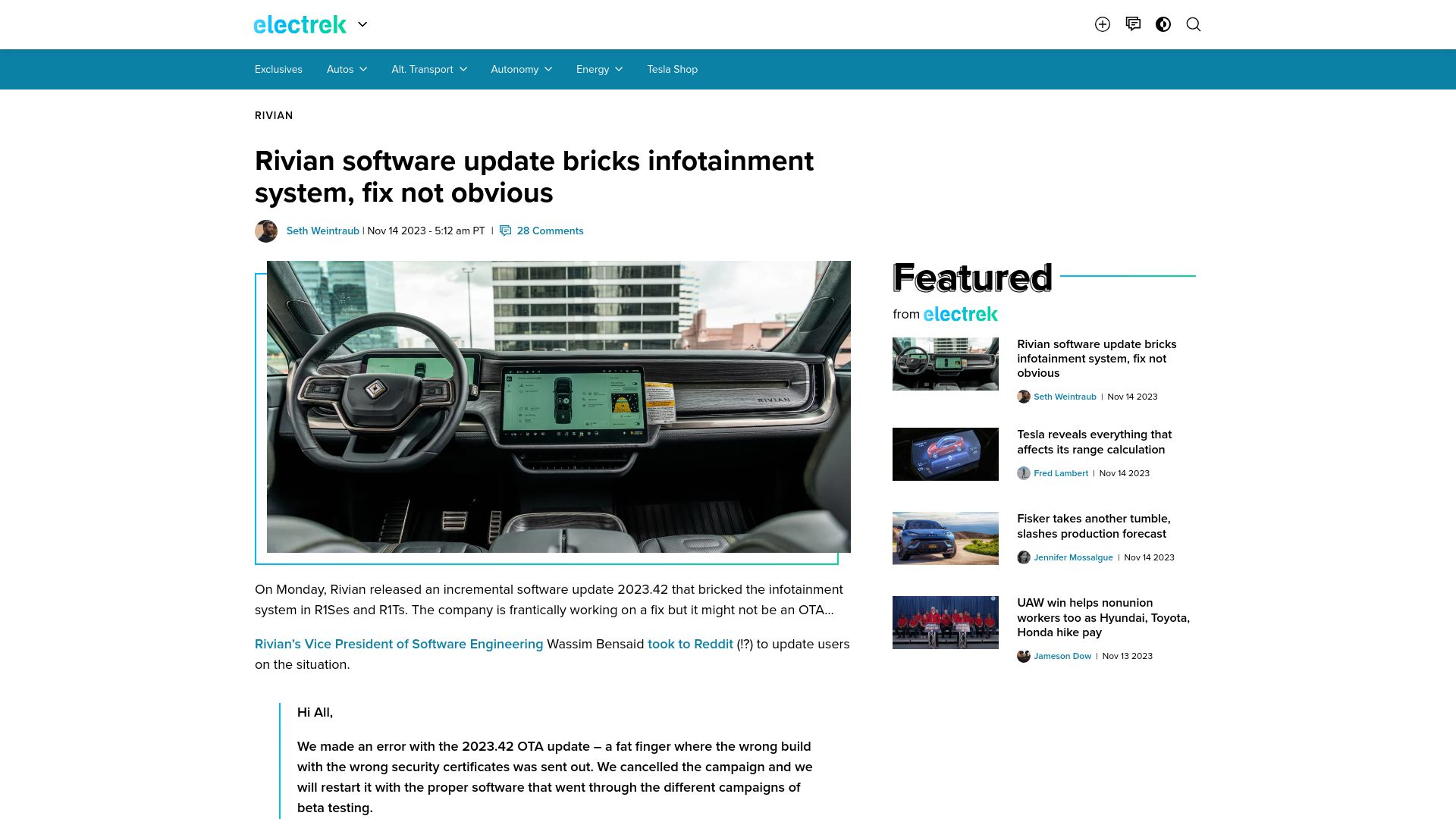Click the RIVIAN category label
1456x819 pixels.
point(274,115)
